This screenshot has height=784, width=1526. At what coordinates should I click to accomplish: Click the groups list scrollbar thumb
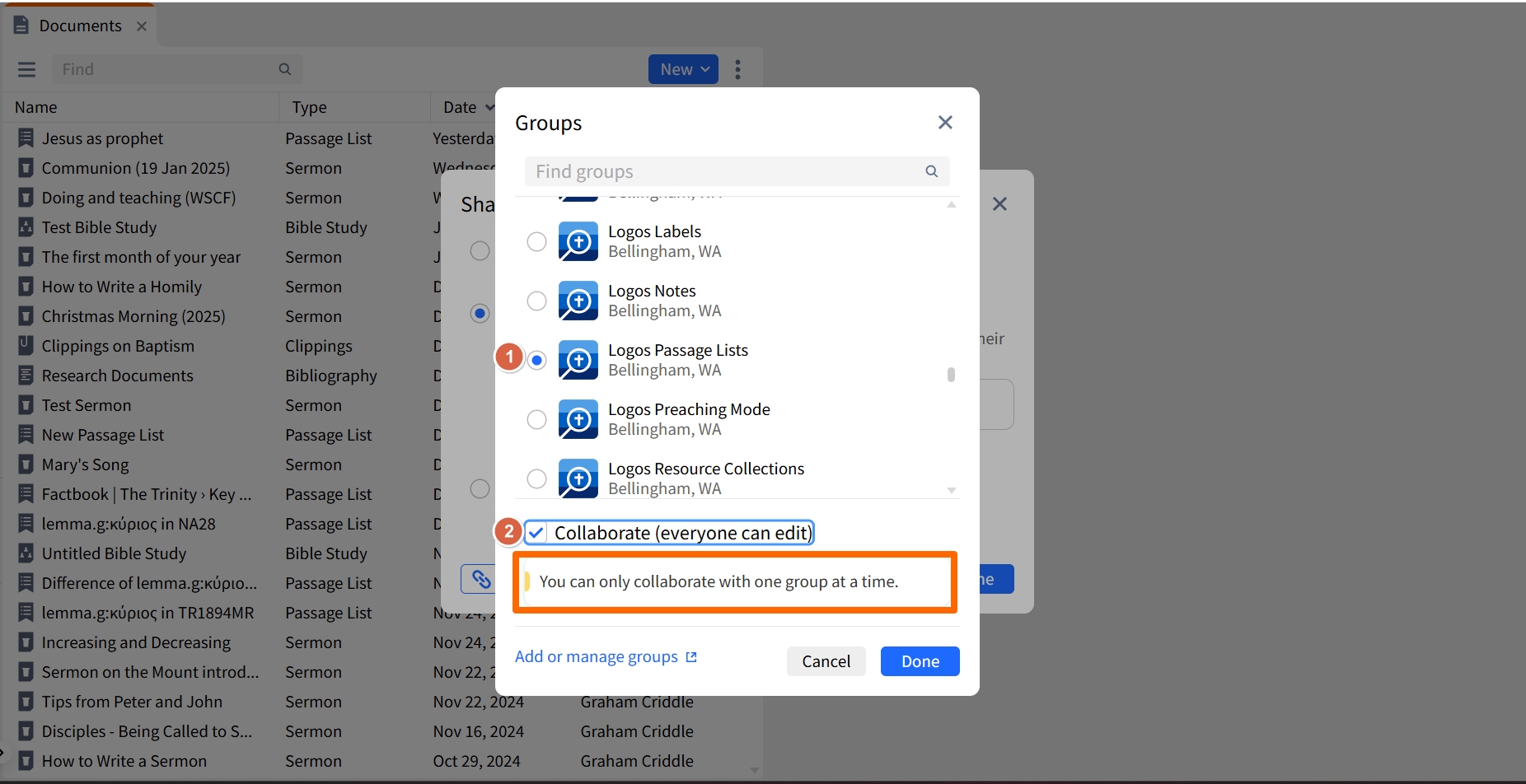click(951, 375)
